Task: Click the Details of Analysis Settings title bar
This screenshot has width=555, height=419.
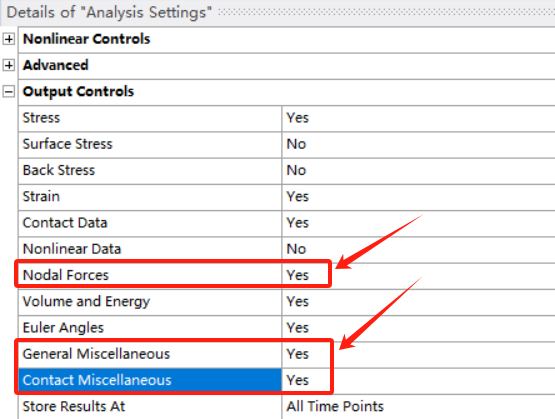Action: [x=278, y=12]
